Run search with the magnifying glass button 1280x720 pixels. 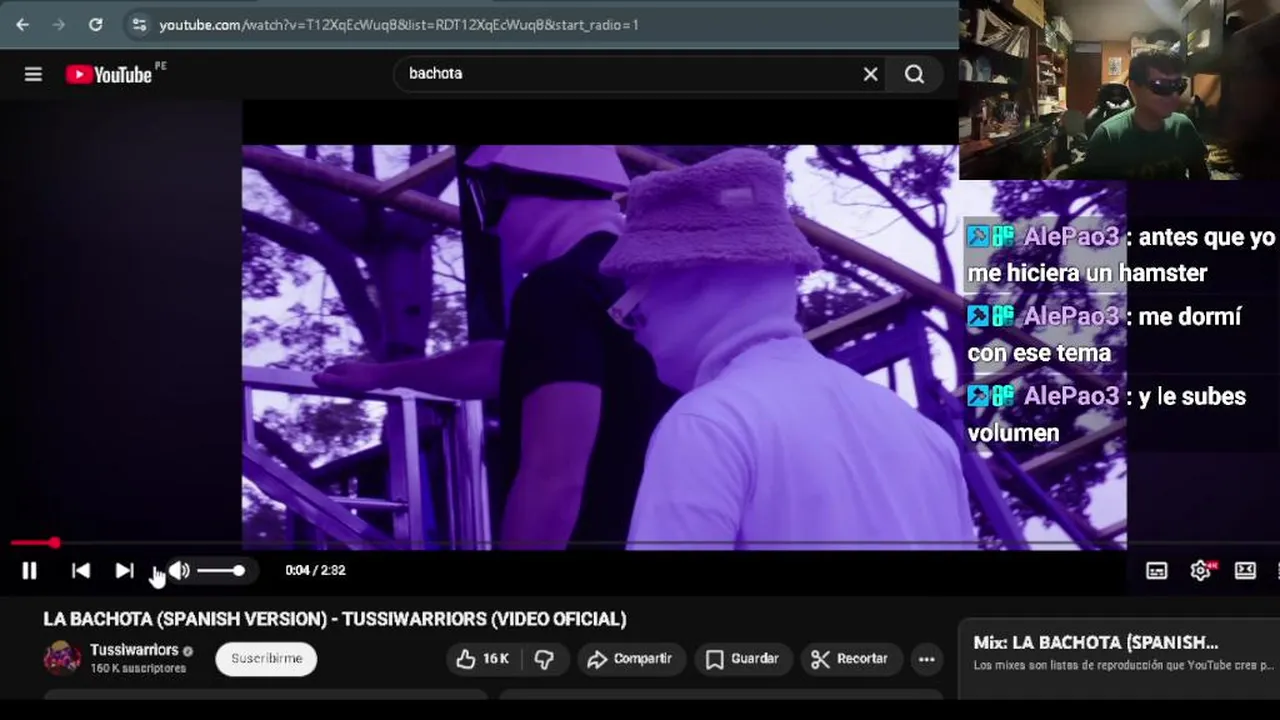click(914, 74)
